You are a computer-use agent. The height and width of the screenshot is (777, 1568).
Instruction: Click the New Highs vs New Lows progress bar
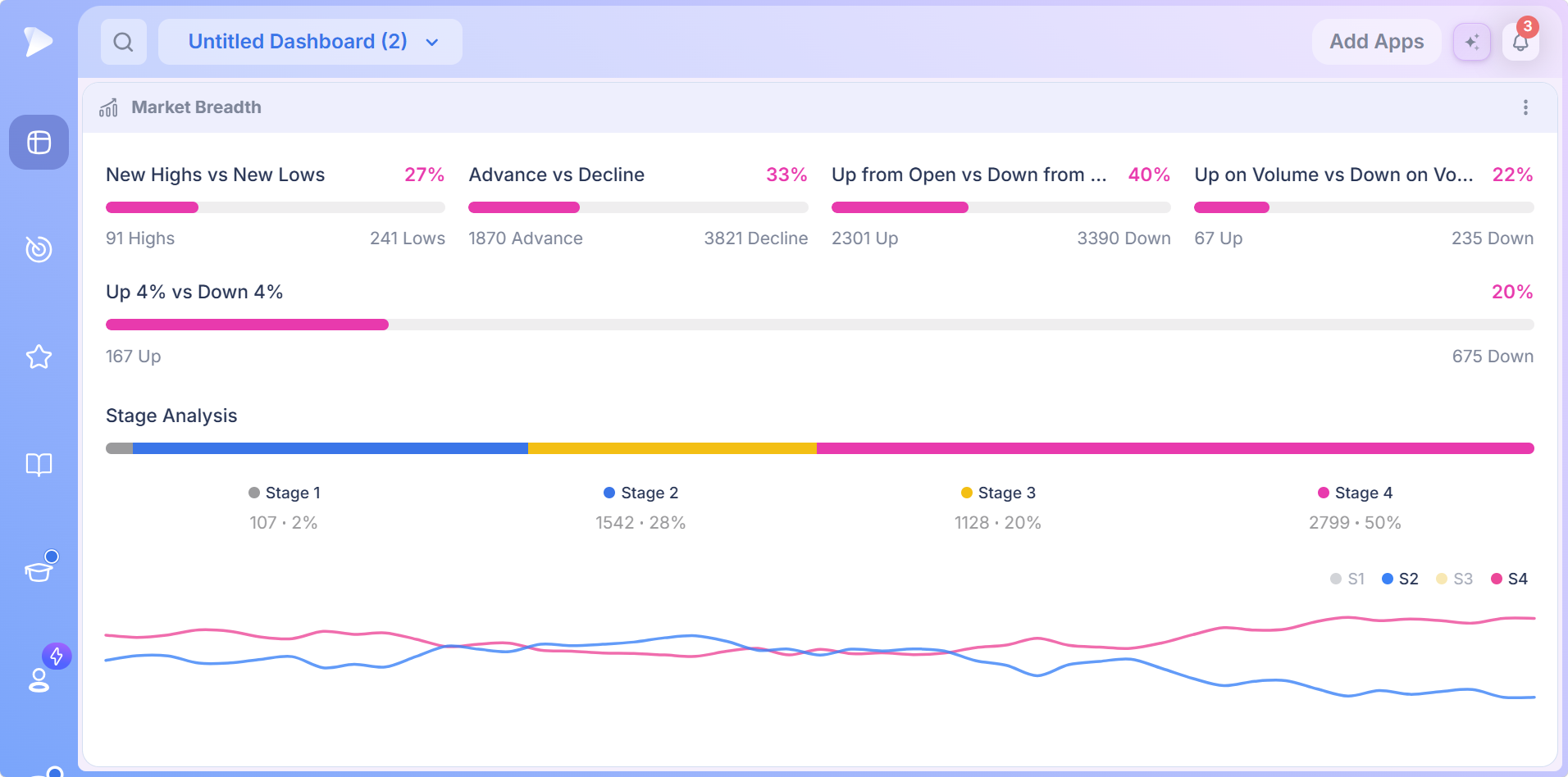click(276, 207)
